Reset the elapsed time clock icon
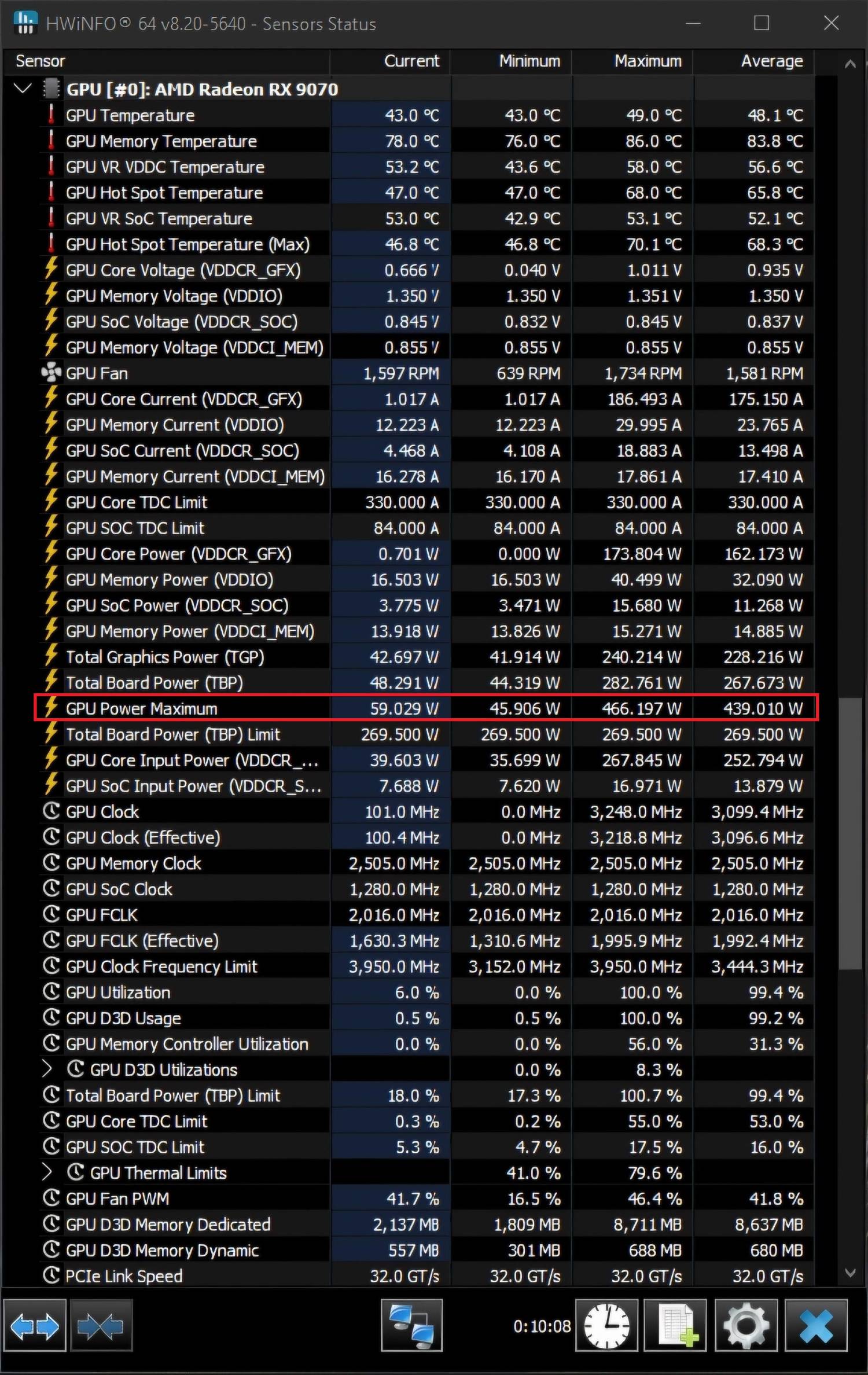 606,1326
